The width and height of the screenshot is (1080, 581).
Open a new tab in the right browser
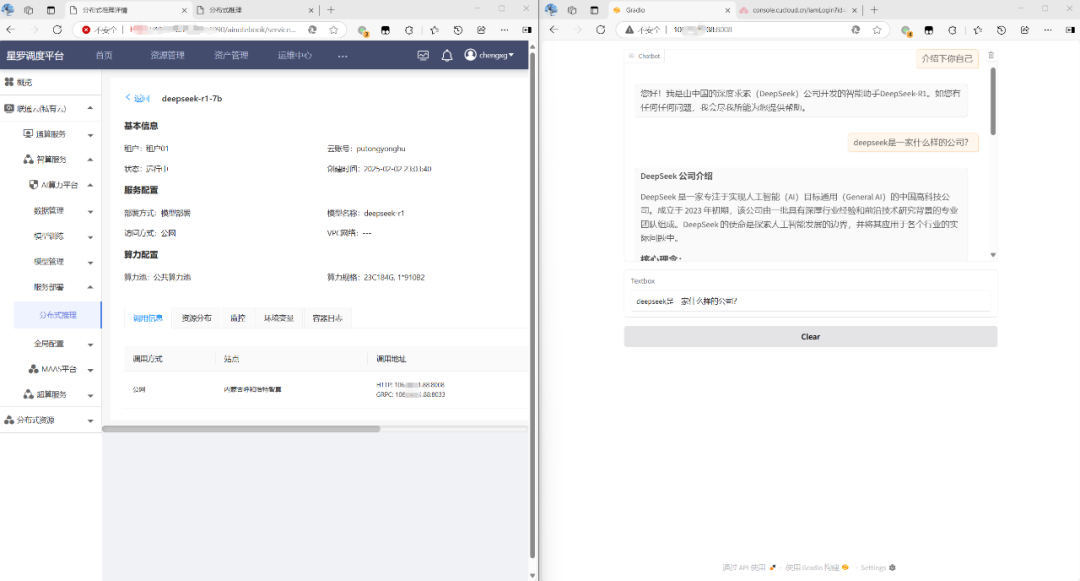874,10
